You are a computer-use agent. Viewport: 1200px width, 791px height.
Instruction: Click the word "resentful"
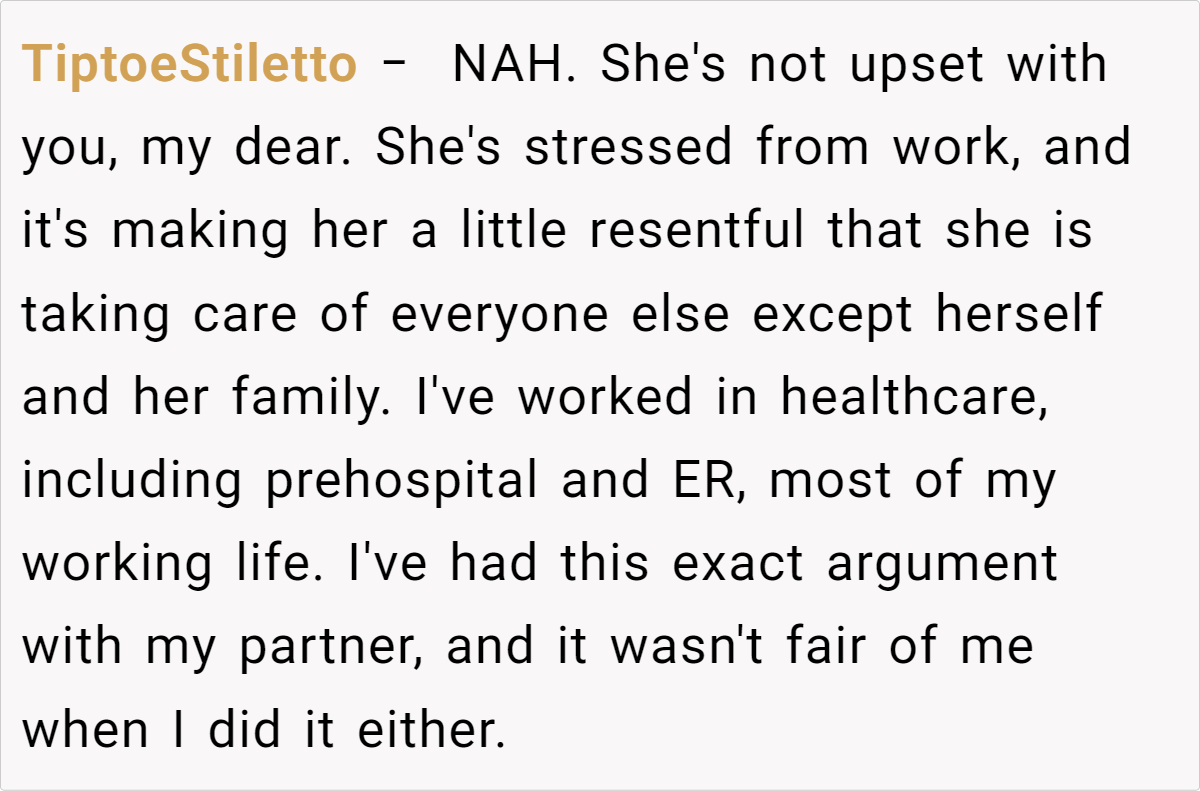point(696,231)
